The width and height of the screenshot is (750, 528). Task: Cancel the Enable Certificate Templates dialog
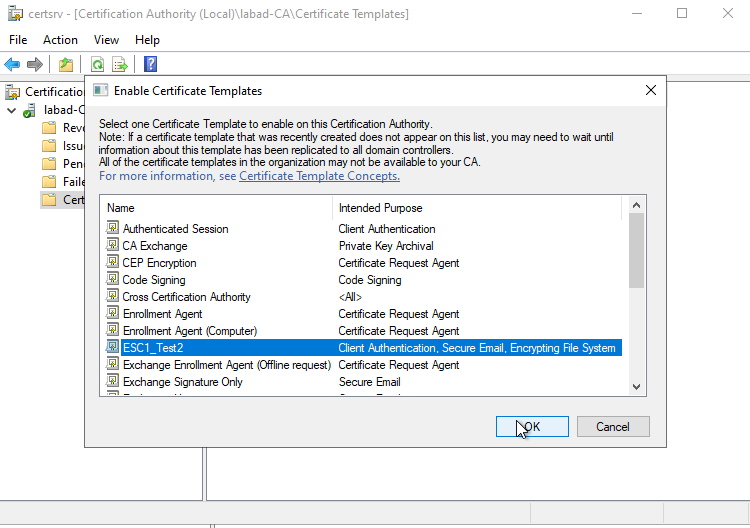613,426
